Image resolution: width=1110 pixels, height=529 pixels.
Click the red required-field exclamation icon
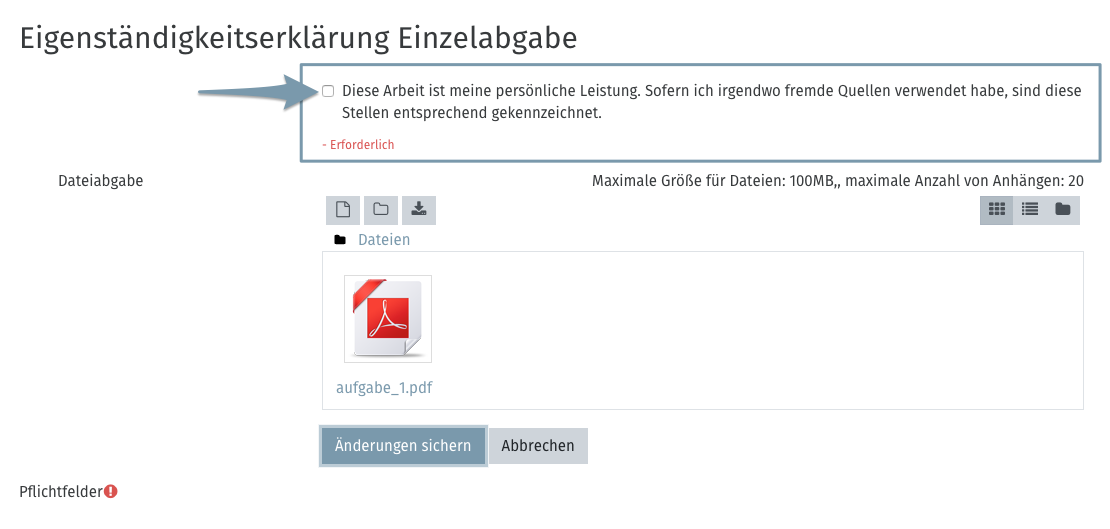click(x=111, y=491)
